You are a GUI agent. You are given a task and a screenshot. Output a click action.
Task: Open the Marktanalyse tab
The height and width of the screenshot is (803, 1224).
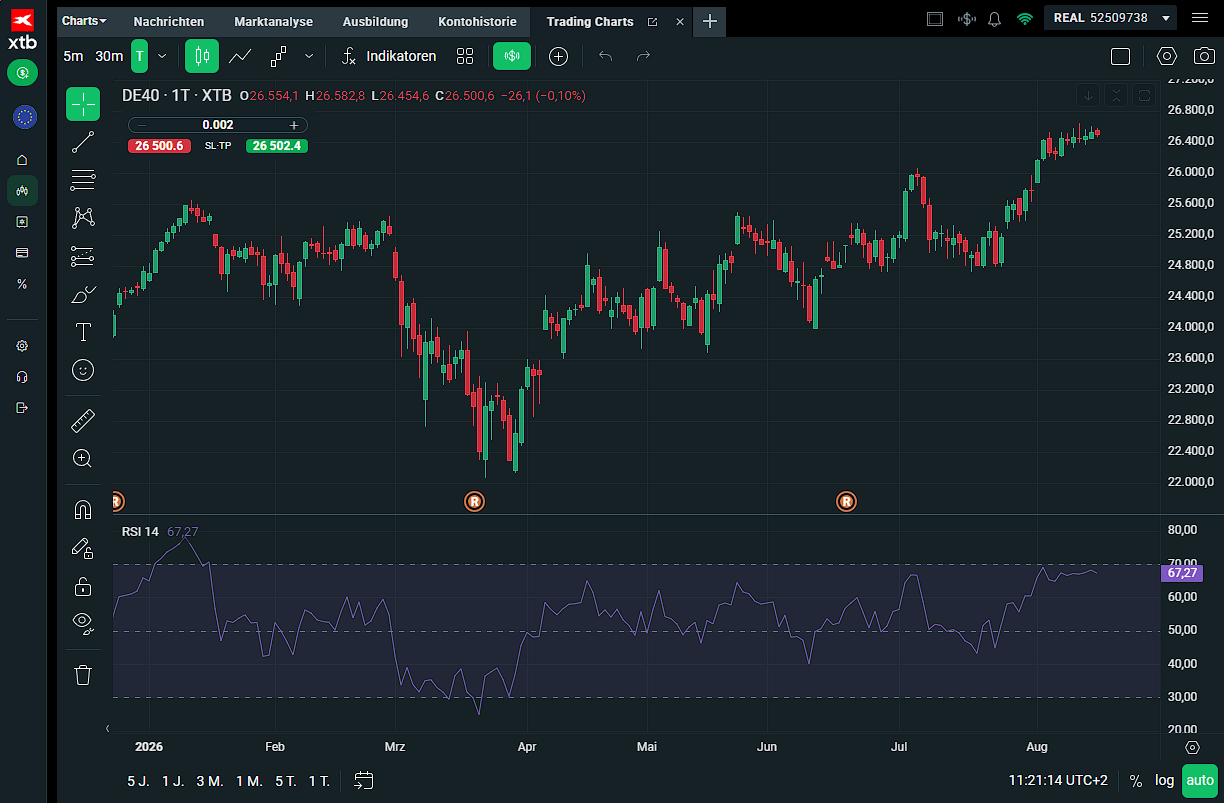coord(273,21)
